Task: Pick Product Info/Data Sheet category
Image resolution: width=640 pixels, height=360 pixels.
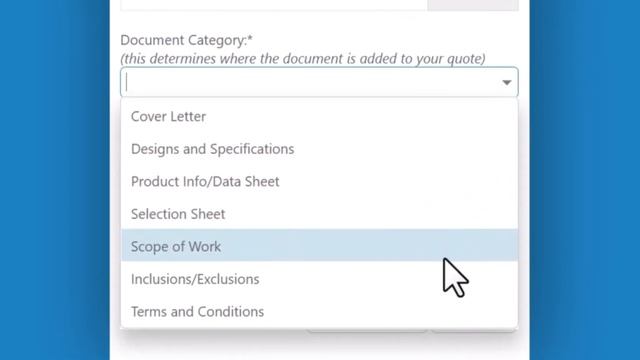Action: (319, 181)
